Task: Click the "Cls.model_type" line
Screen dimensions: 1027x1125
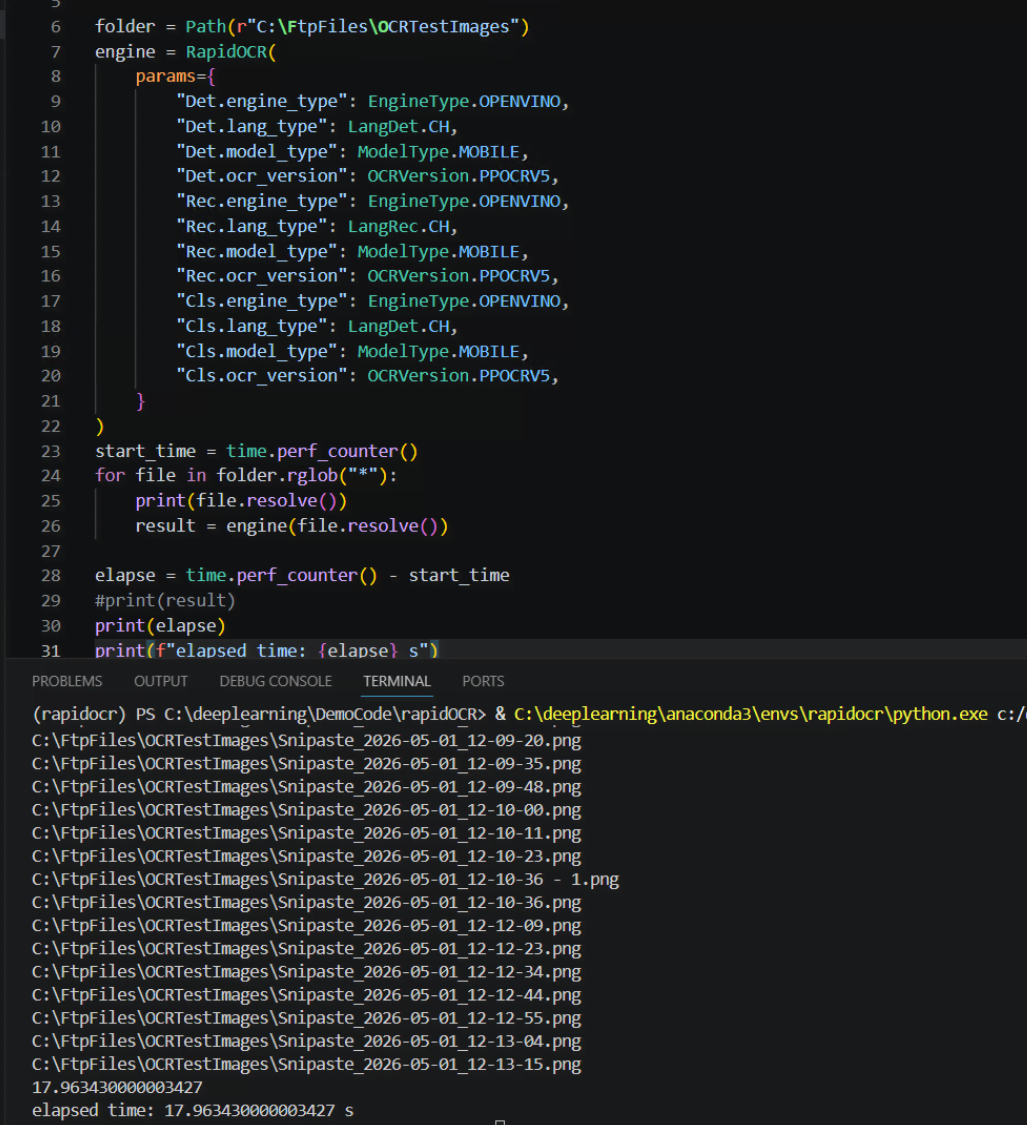Action: coord(352,351)
